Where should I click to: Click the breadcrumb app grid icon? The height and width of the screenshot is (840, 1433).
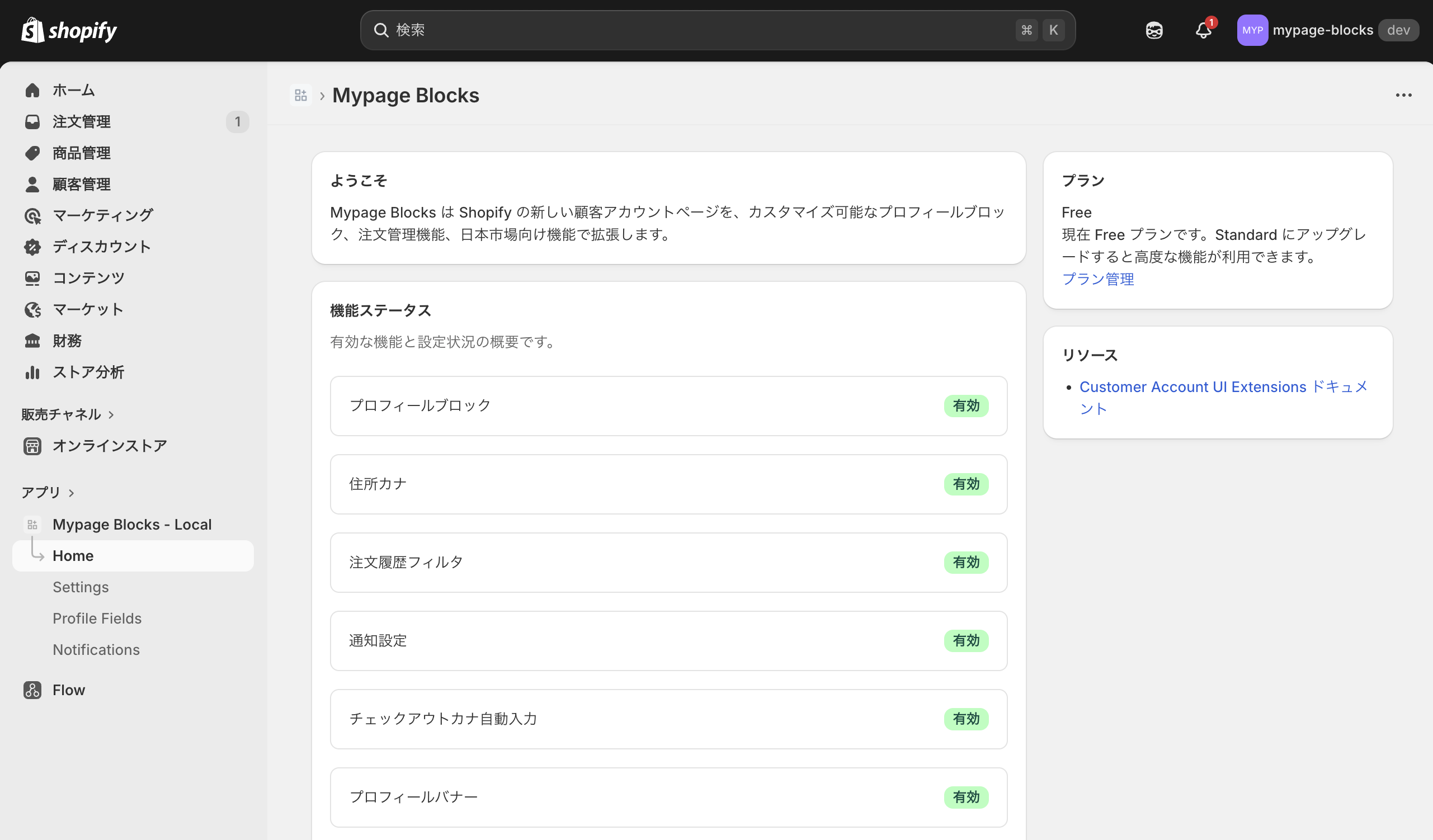301,96
